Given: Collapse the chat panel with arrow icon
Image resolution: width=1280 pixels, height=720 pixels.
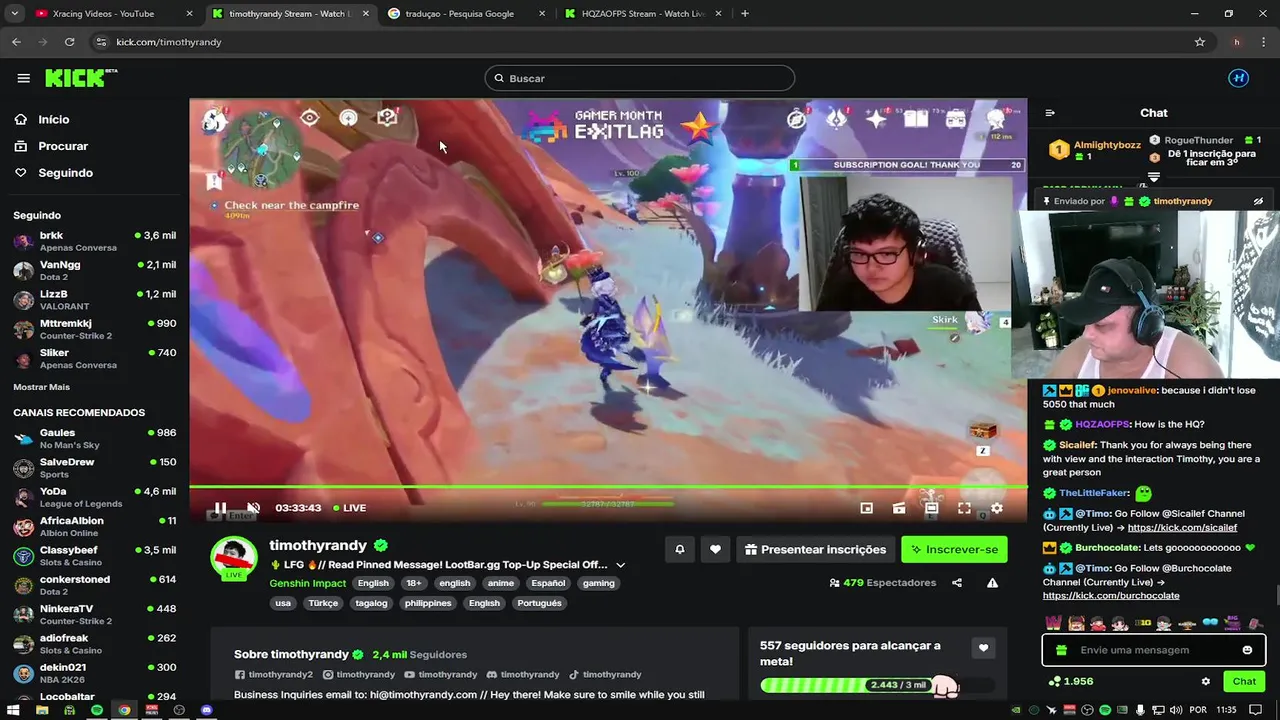Looking at the screenshot, I should (1049, 113).
